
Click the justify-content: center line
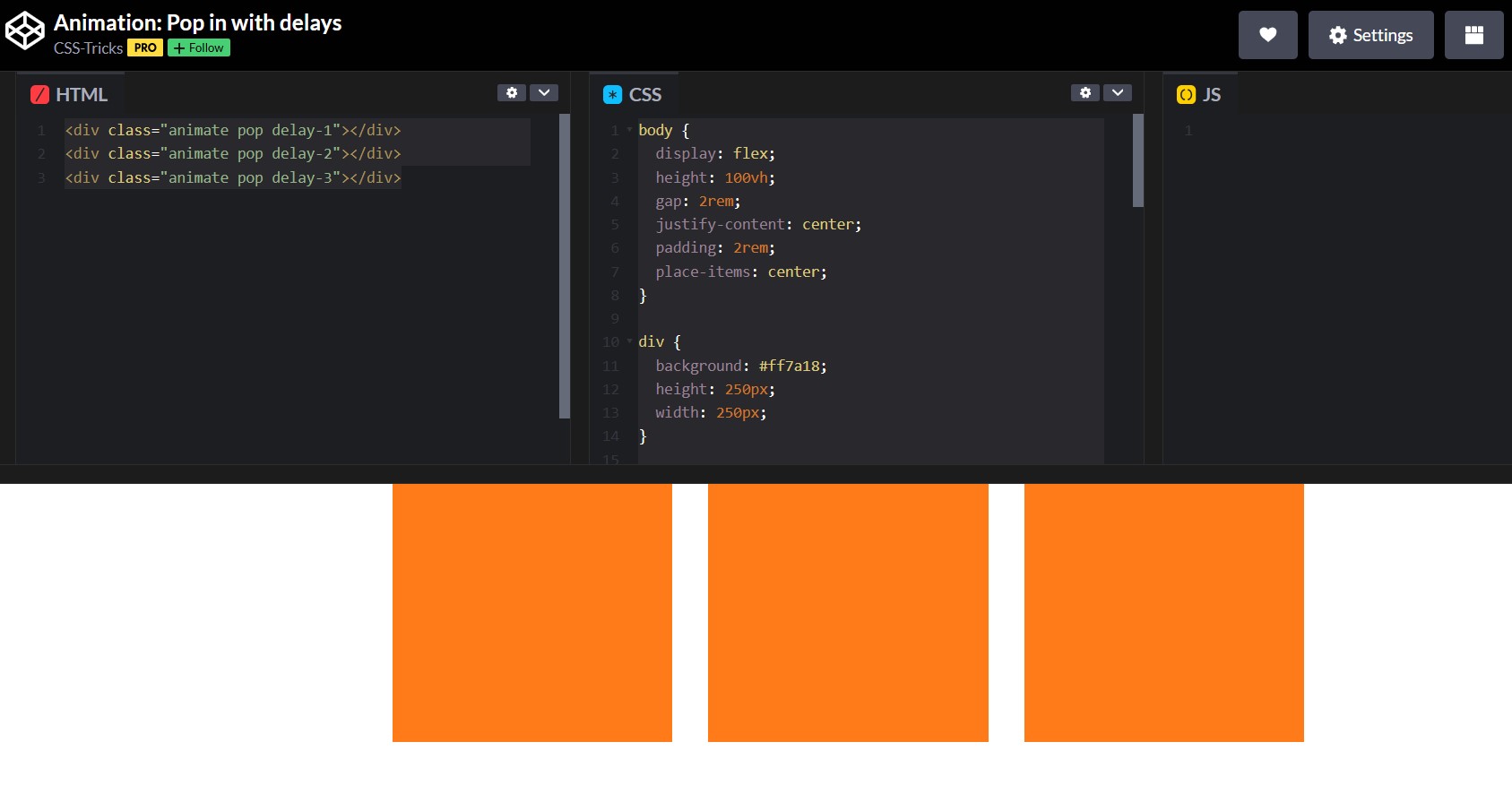(x=758, y=224)
